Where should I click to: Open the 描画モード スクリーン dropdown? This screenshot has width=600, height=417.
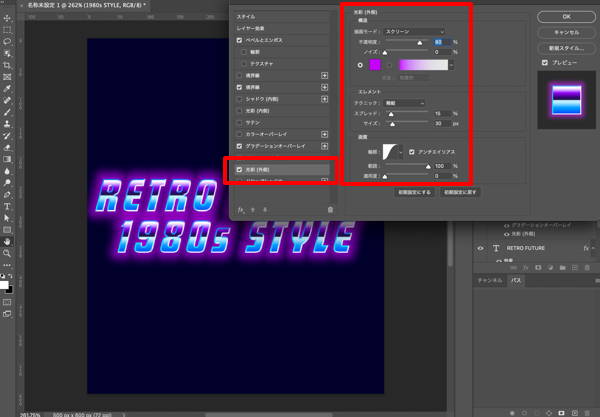pos(414,32)
